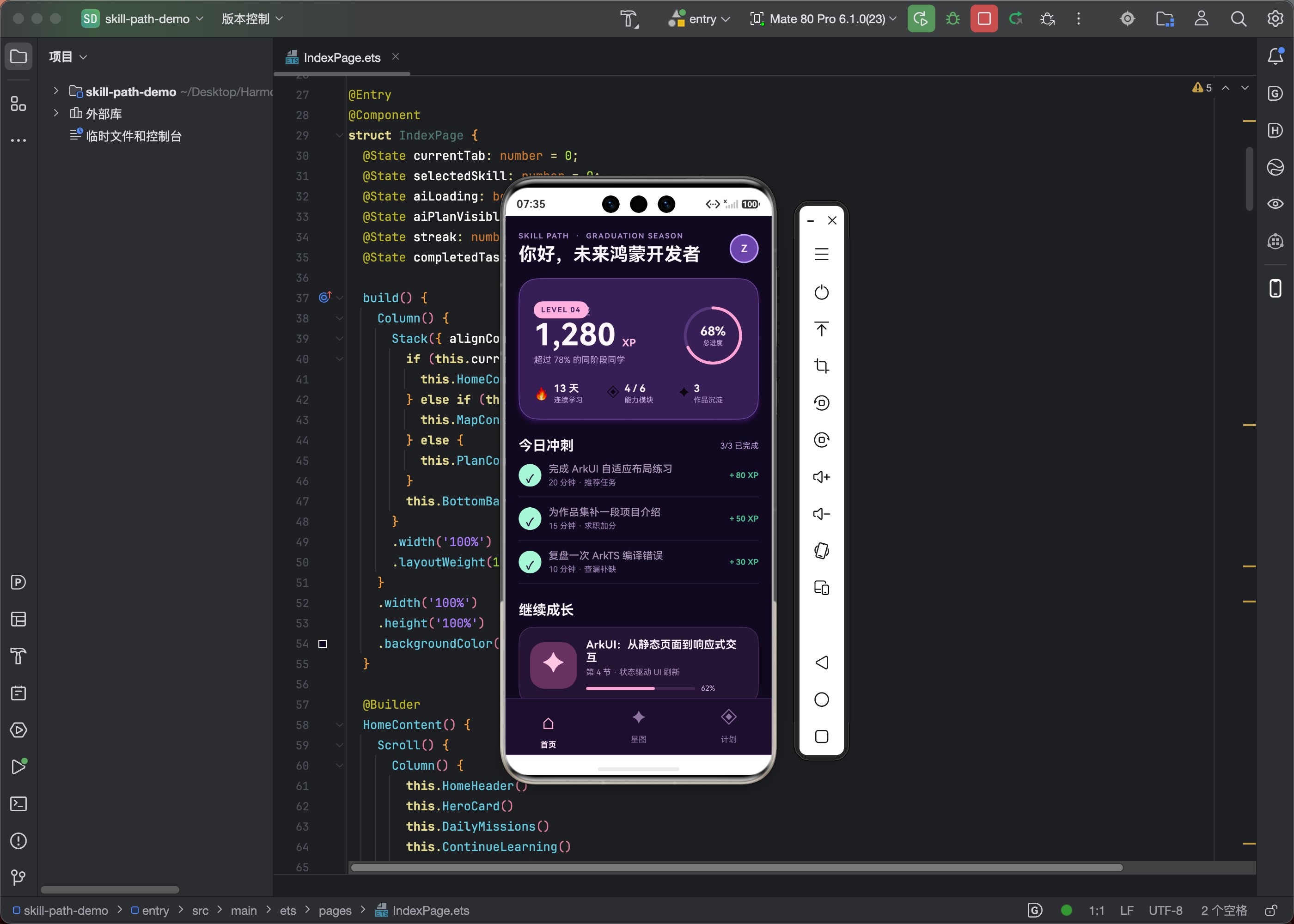This screenshot has width=1294, height=924.
Task: Click the Debug bug icon
Action: (x=952, y=19)
